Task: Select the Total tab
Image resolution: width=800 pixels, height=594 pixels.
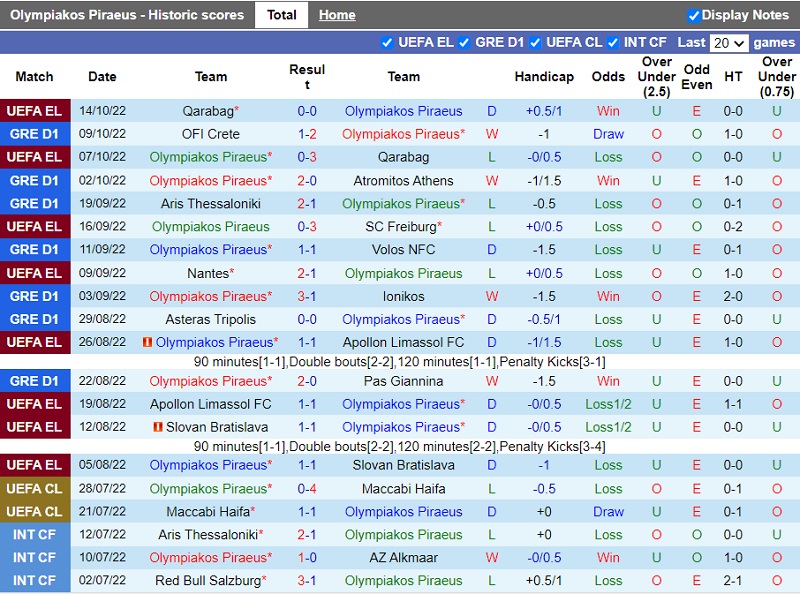Action: point(281,15)
